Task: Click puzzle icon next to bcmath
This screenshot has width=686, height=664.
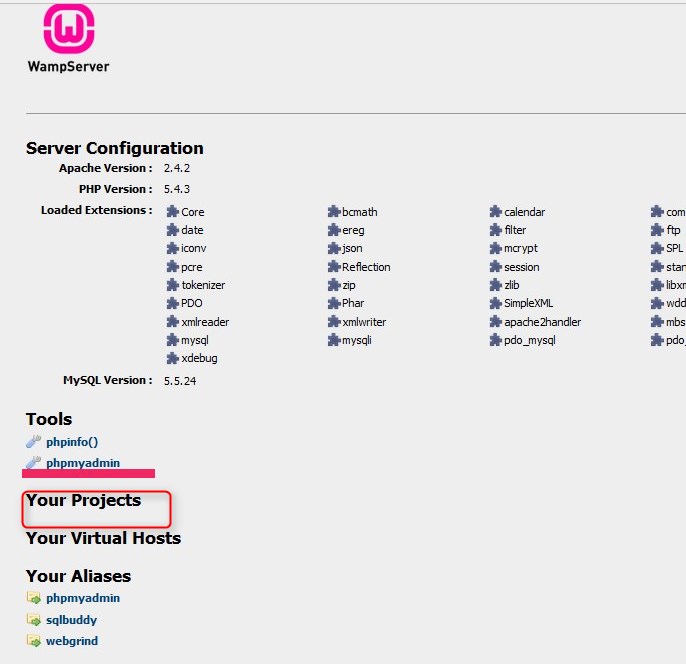Action: [x=334, y=212]
